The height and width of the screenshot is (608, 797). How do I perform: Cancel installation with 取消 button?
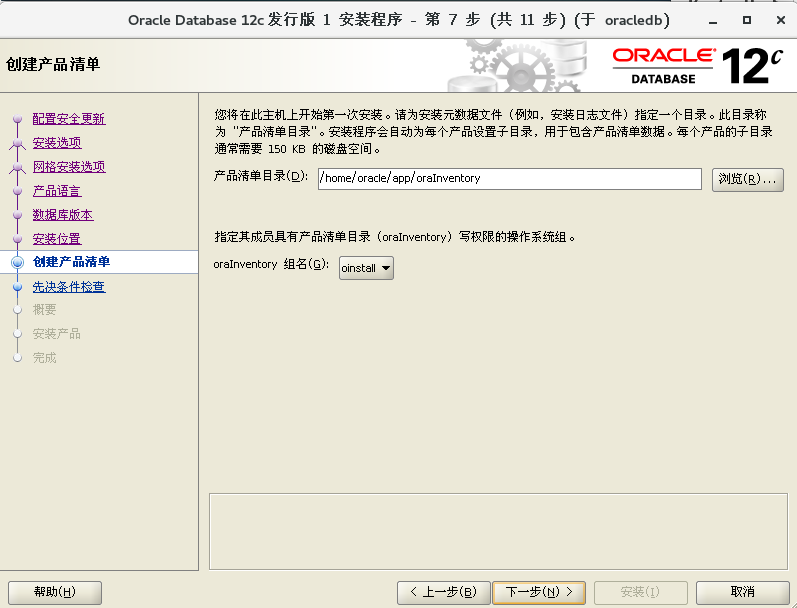[743, 592]
